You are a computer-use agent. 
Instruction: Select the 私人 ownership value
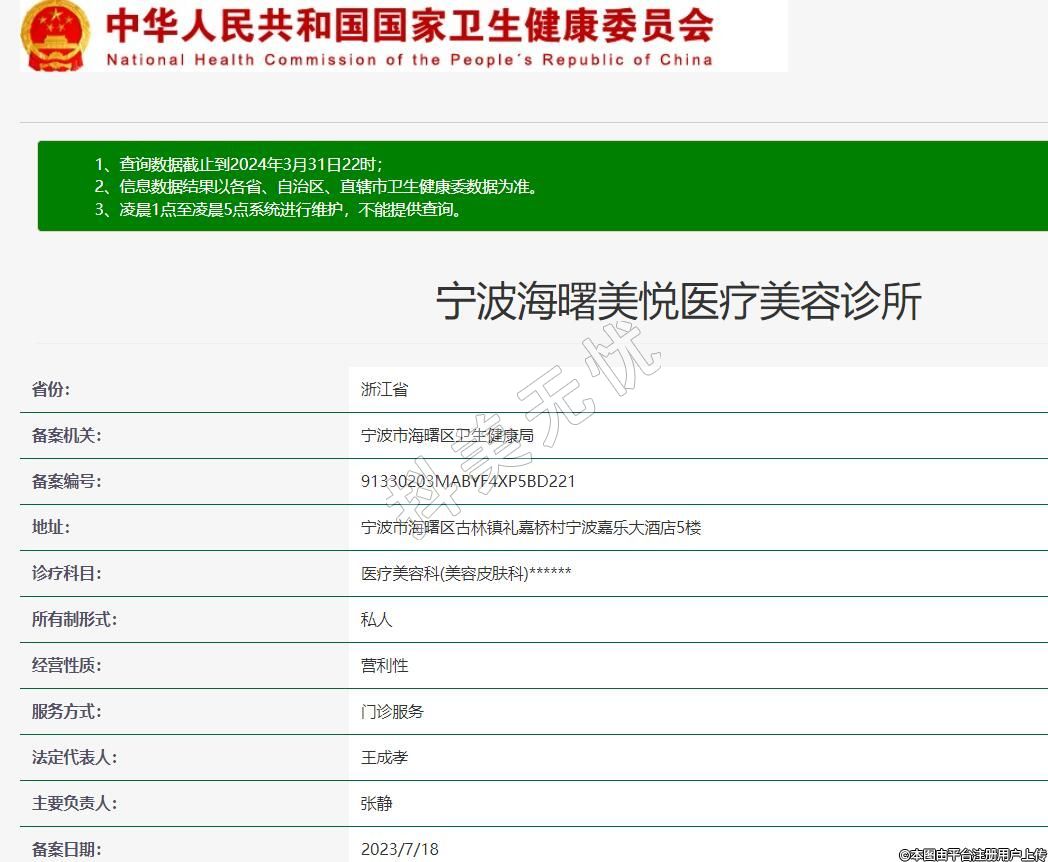pyautogui.click(x=376, y=620)
